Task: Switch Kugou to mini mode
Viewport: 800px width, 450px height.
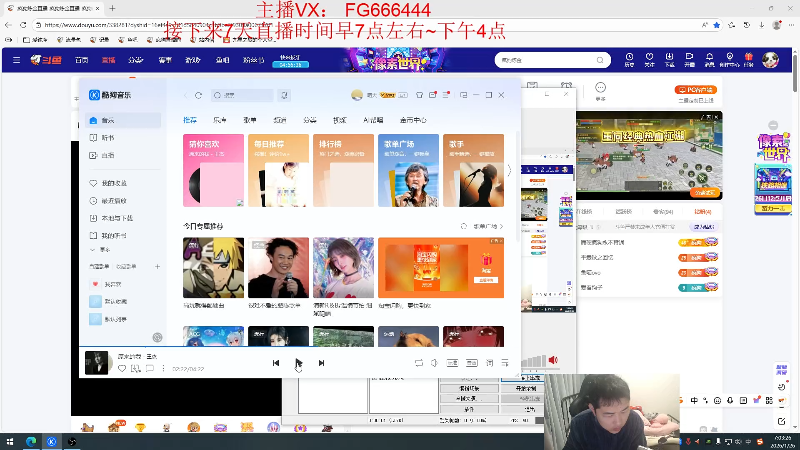Action: (463, 95)
